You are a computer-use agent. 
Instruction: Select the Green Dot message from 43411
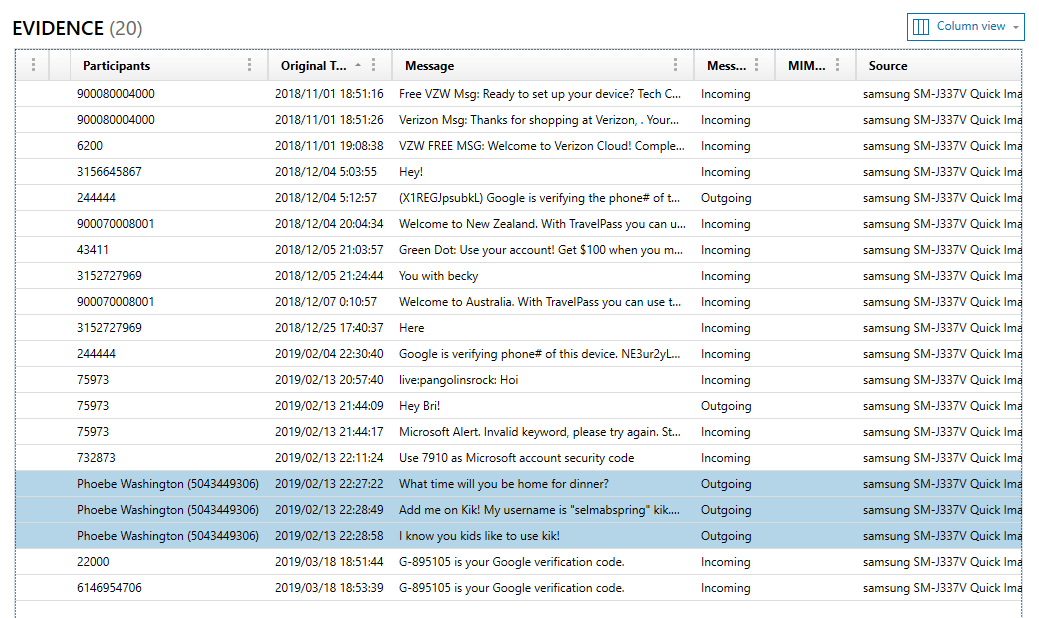500,249
